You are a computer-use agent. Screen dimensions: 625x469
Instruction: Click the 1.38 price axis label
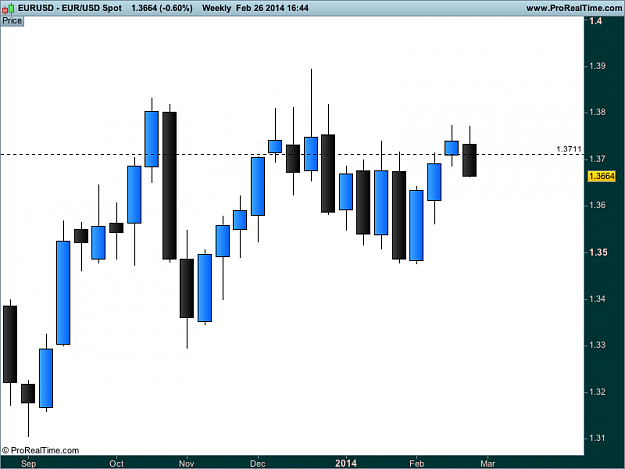tap(597, 112)
